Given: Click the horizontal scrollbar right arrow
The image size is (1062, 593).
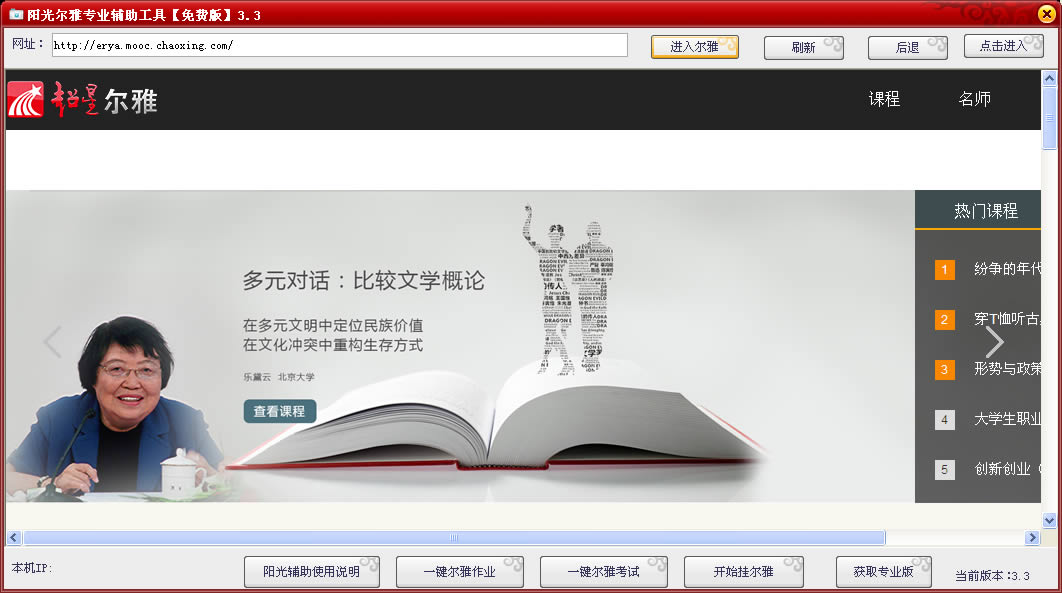Looking at the screenshot, I should pos(1032,538).
